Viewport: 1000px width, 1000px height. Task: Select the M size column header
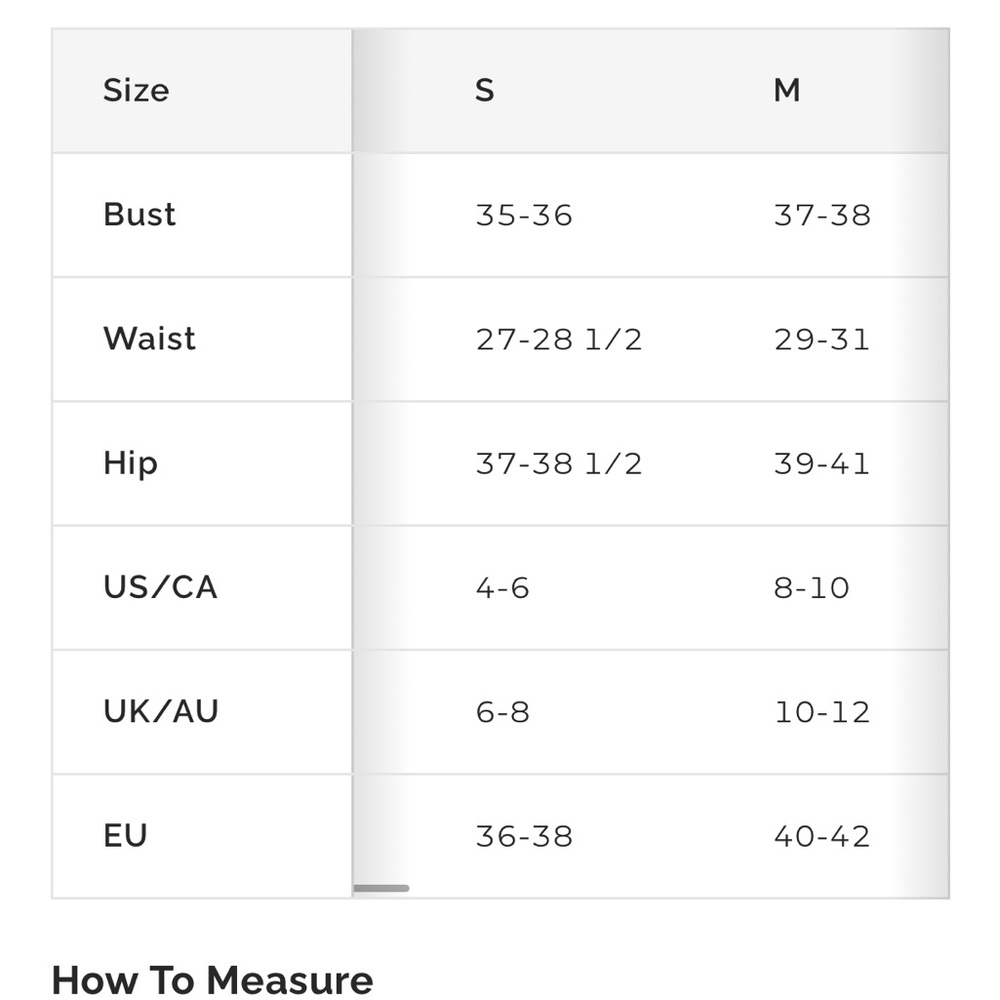tap(787, 90)
